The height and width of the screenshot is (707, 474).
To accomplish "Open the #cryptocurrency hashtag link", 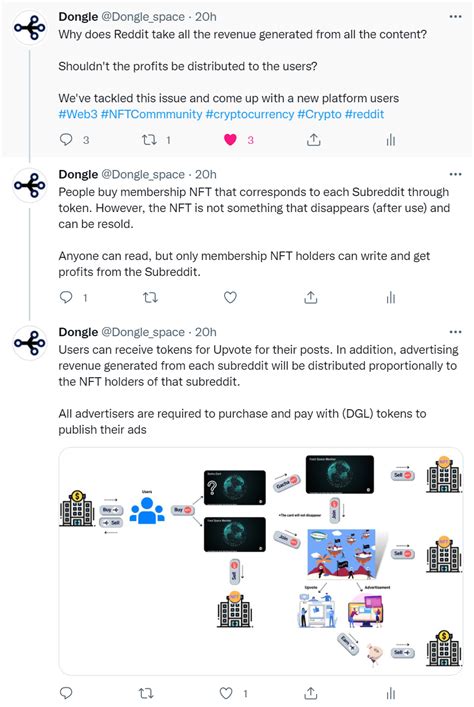I will 250,114.
